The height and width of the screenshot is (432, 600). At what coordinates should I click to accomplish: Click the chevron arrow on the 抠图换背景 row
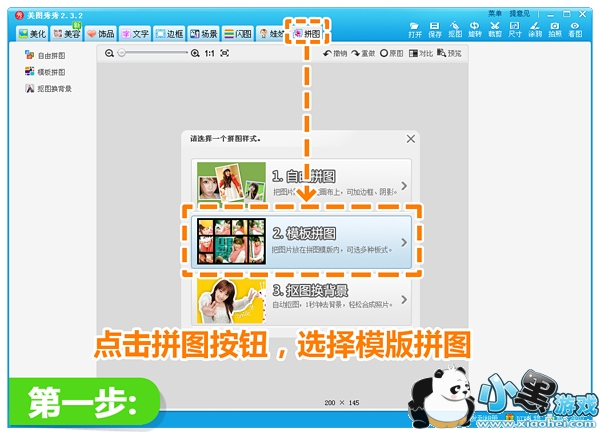[x=404, y=300]
